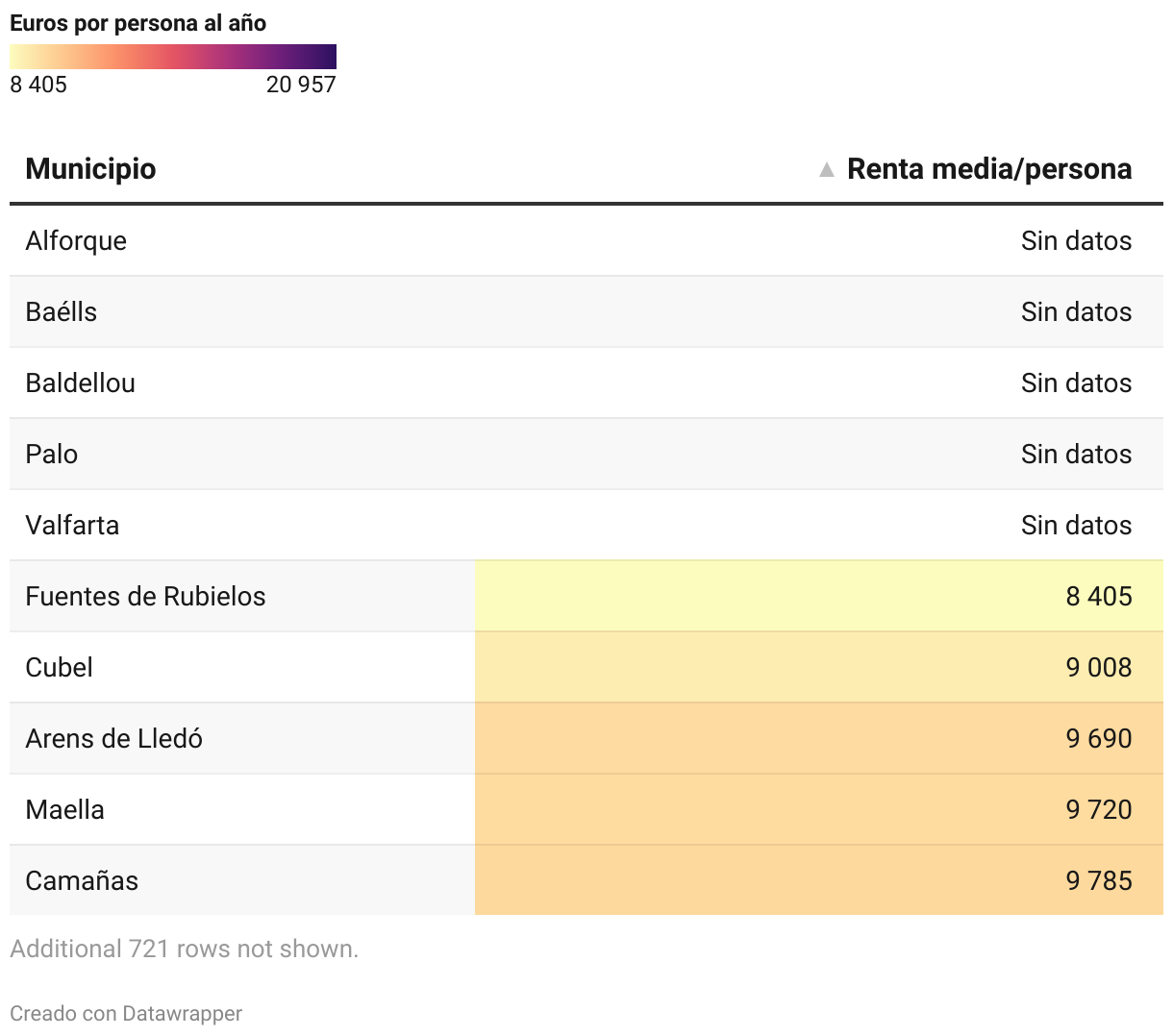Click the color gradient legend bar
Screen dimensions: 1173x1036
pyautogui.click(x=173, y=57)
